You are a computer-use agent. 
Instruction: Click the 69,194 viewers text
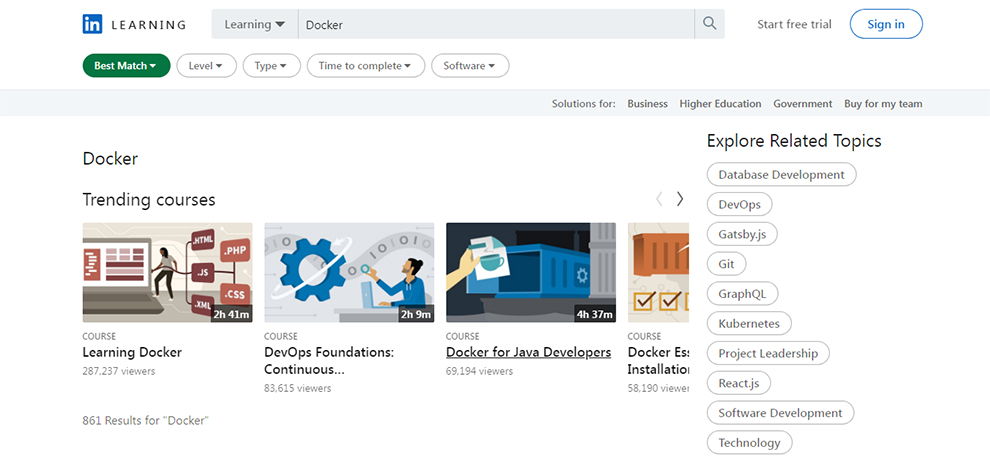click(x=479, y=371)
